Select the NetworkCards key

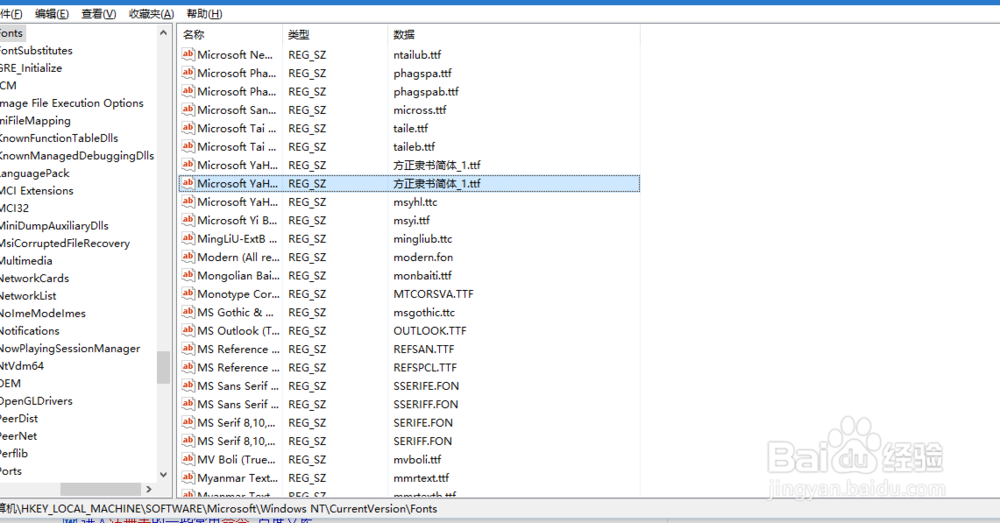point(34,278)
